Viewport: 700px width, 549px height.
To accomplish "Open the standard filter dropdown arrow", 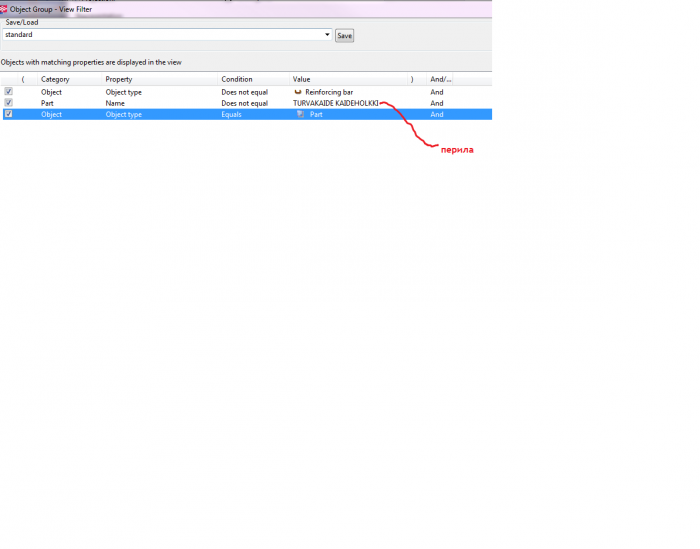I will click(x=327, y=34).
